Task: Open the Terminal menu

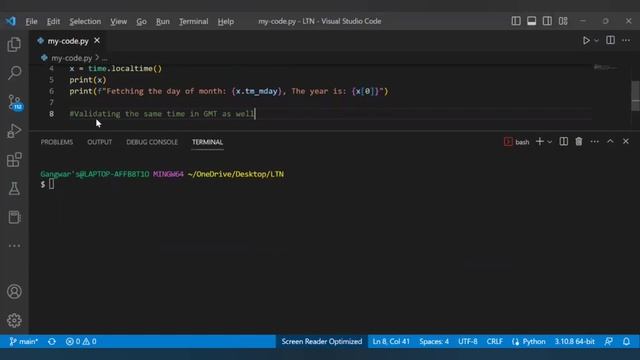Action: (193, 21)
